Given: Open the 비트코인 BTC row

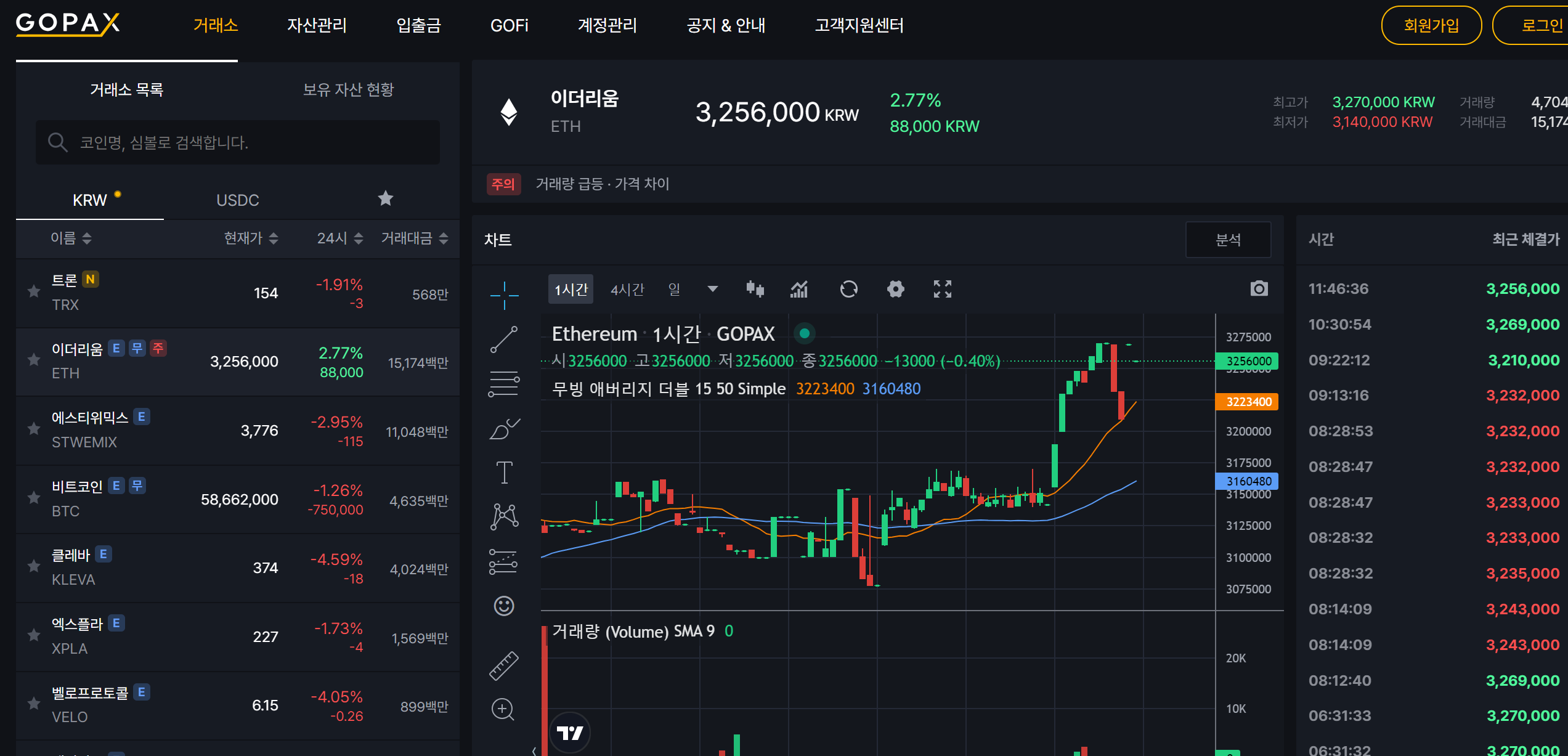Looking at the screenshot, I should pyautogui.click(x=238, y=499).
